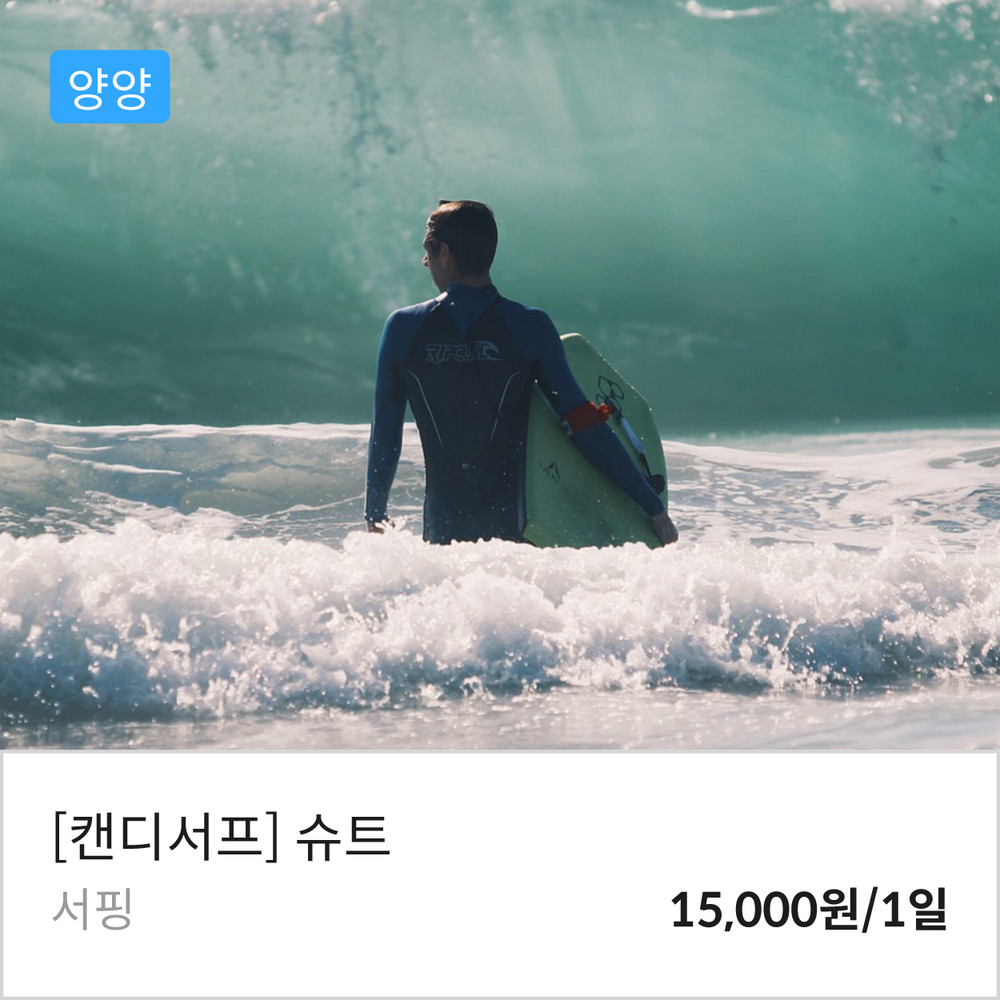The image size is (1000, 1000).
Task: Click the red leash armband
Action: [x=585, y=418]
